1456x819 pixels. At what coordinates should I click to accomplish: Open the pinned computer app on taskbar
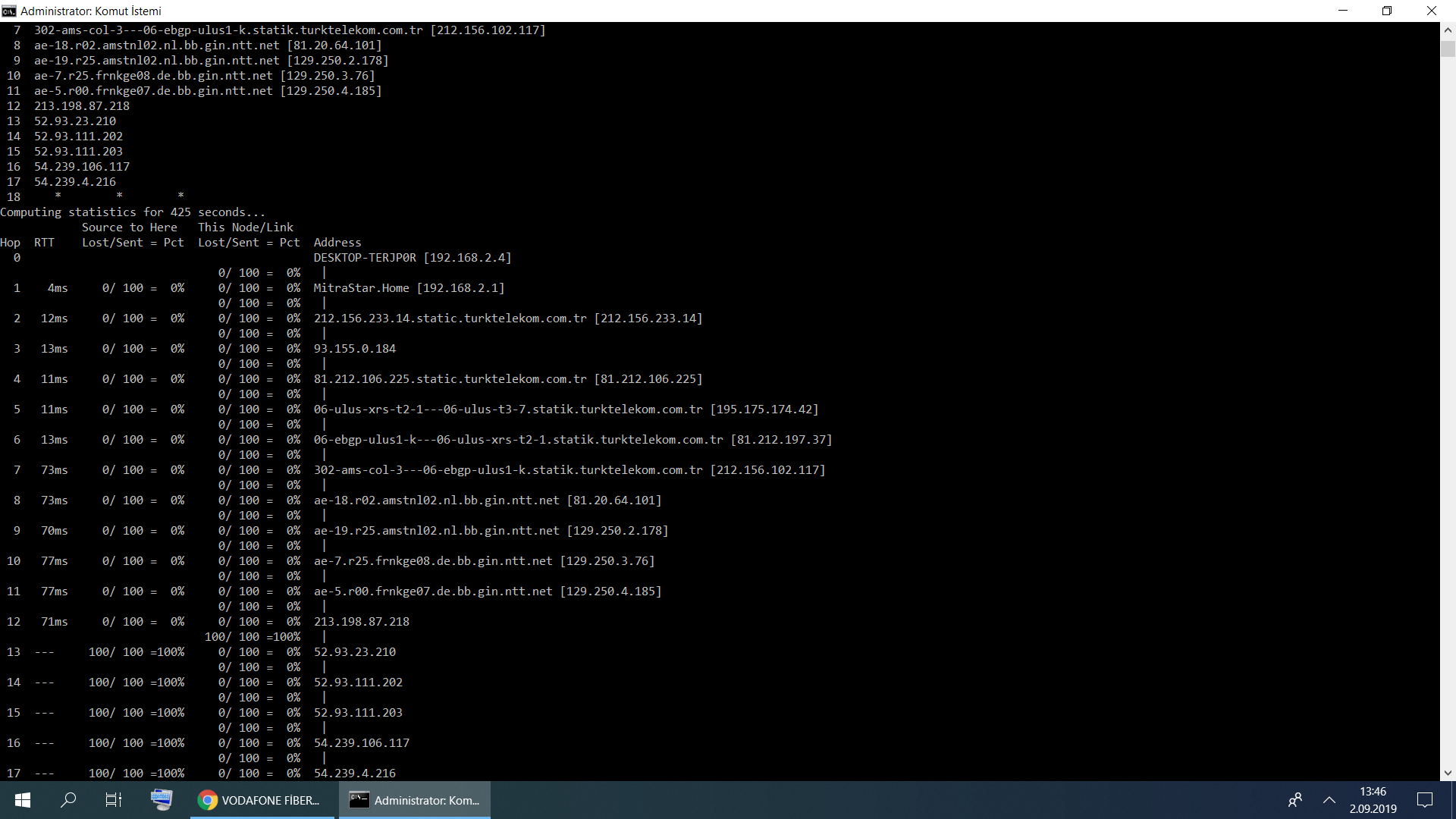[x=161, y=799]
